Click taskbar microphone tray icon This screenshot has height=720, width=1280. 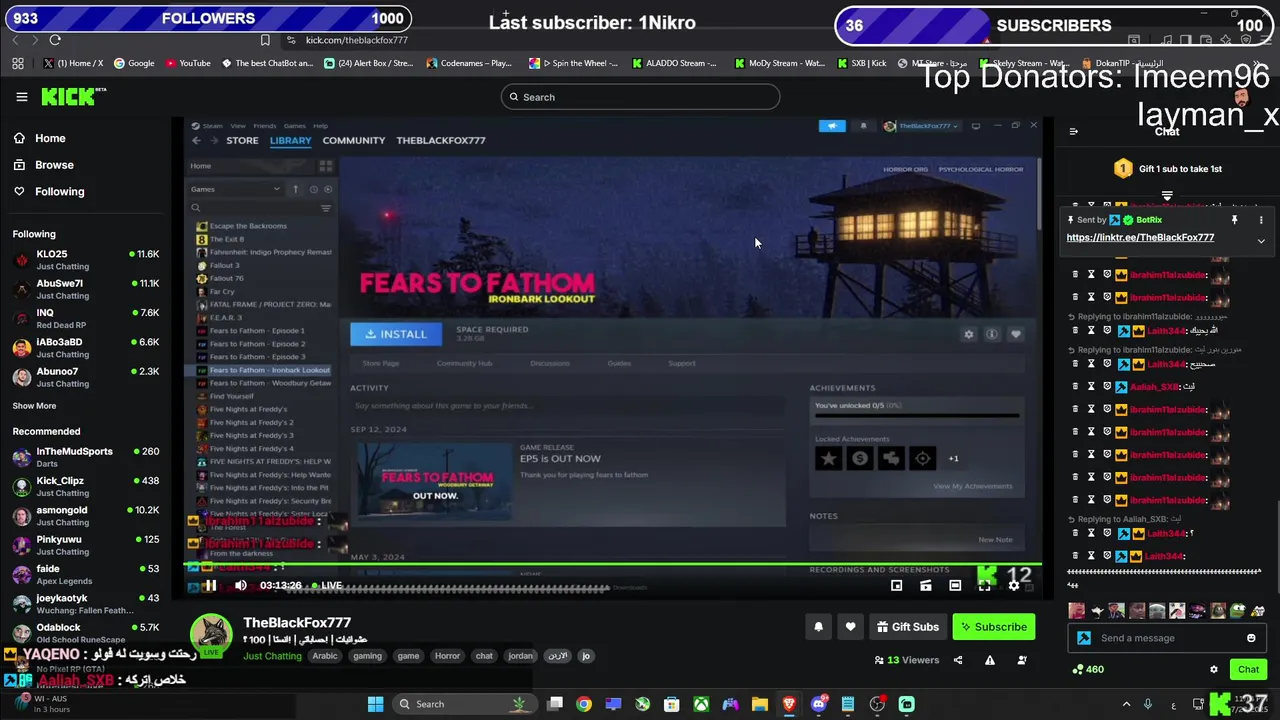pos(1148,704)
